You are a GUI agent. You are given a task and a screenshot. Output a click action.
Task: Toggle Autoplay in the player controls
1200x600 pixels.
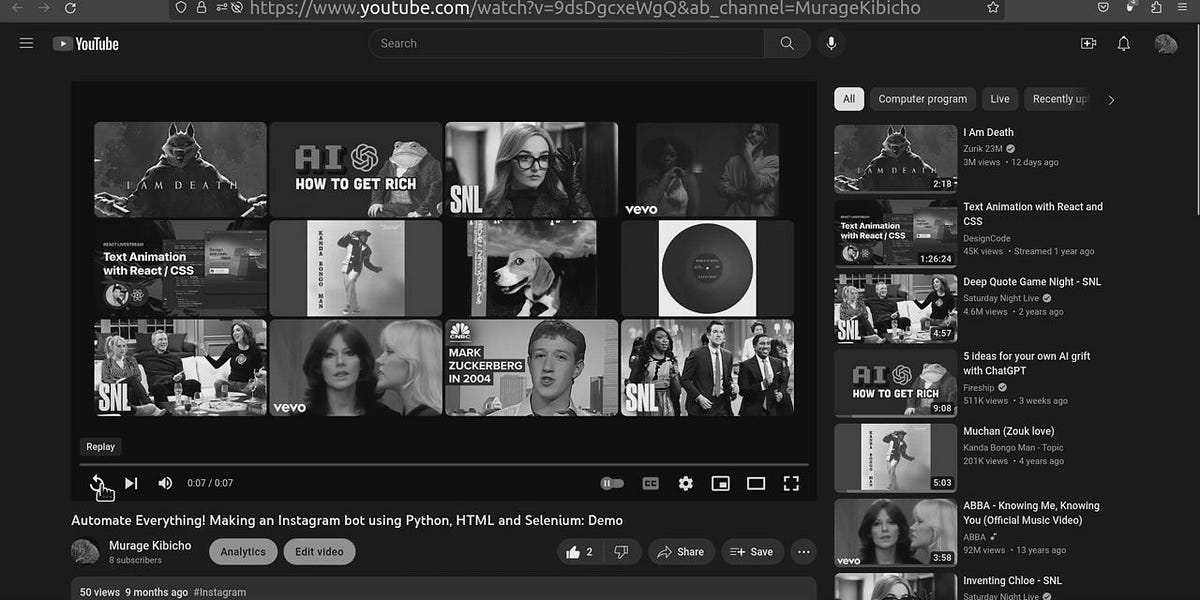coord(611,482)
